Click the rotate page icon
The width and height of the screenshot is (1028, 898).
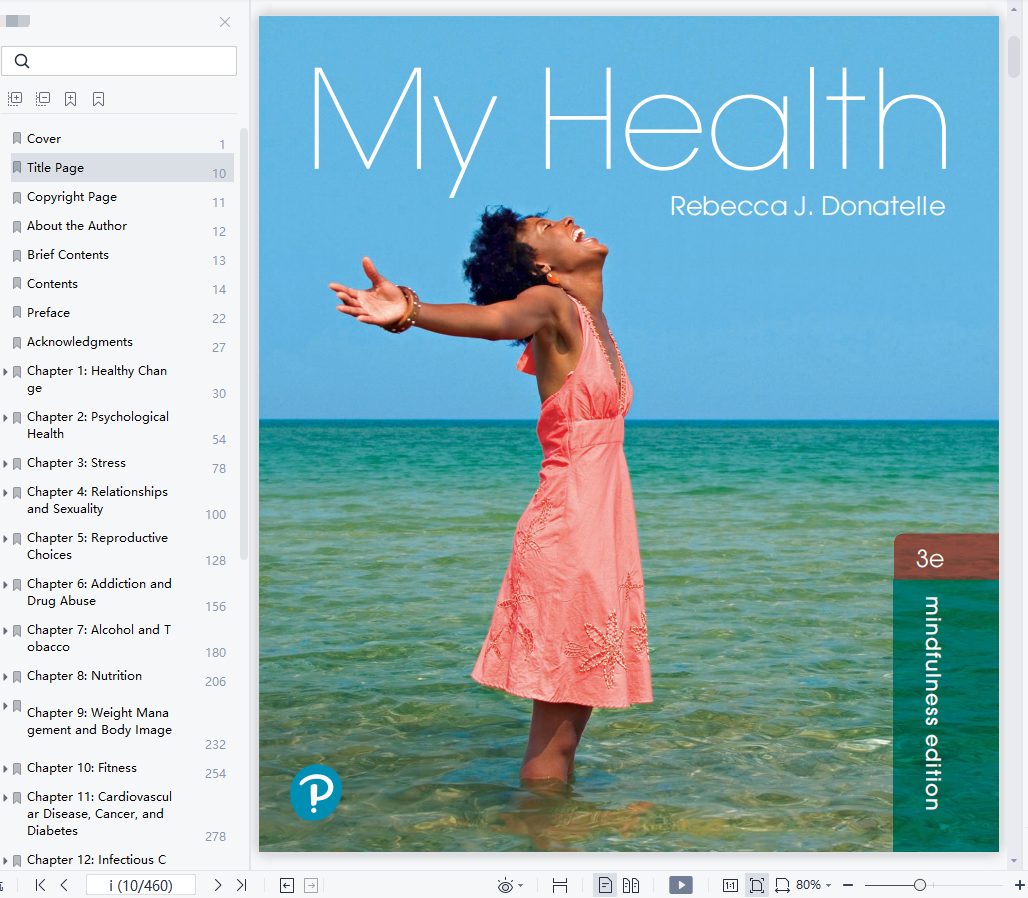(782, 886)
